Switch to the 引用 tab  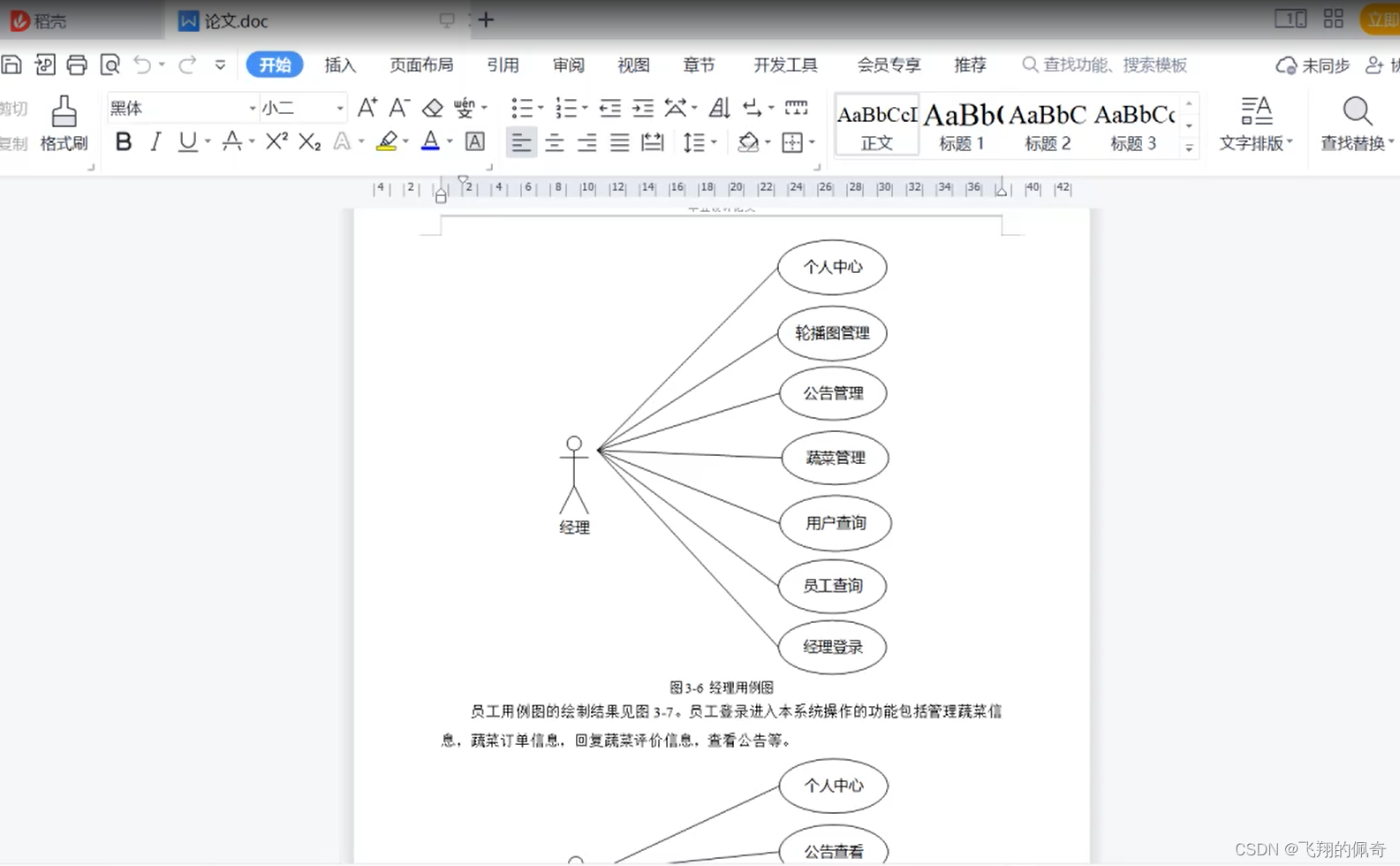coord(503,65)
